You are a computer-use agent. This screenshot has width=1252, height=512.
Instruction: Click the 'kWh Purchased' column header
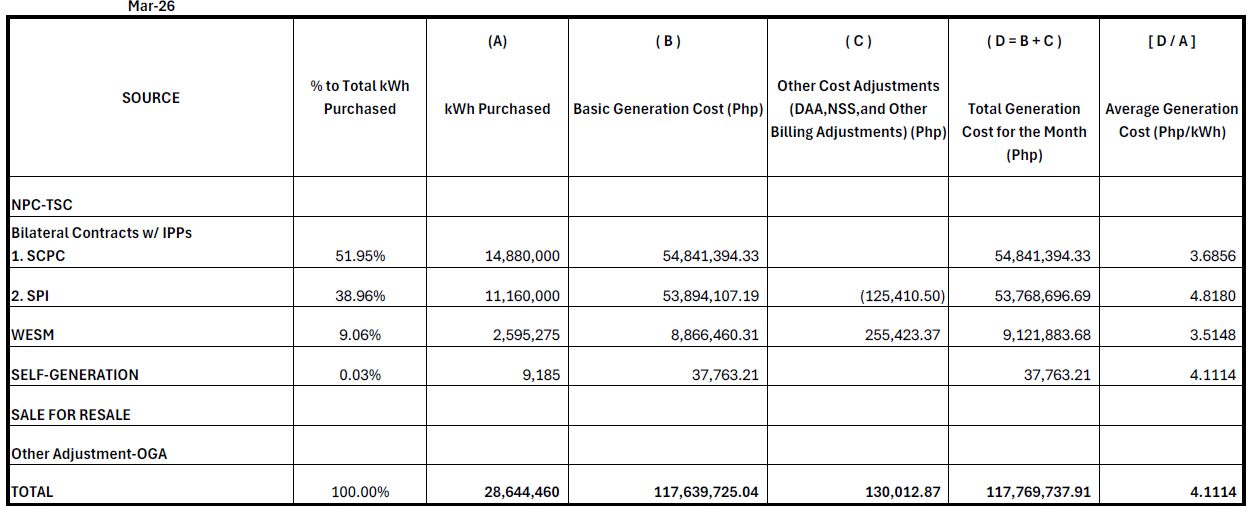497,109
